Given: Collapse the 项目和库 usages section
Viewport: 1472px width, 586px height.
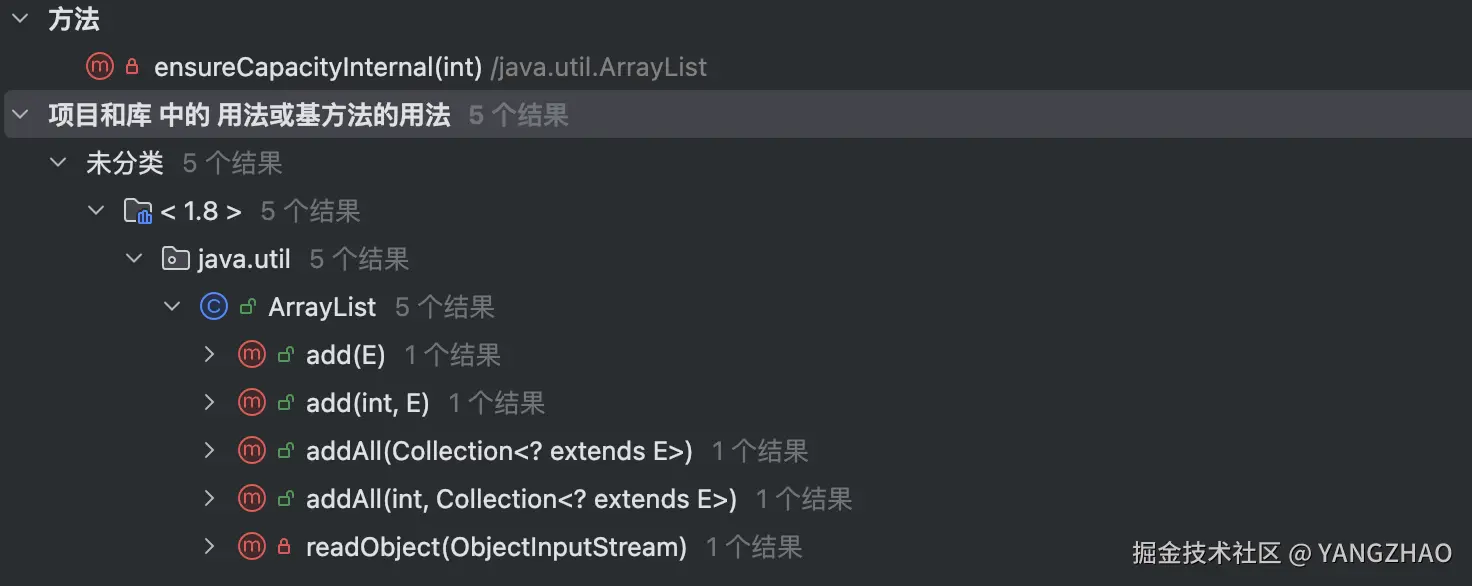Looking at the screenshot, I should coord(19,116).
